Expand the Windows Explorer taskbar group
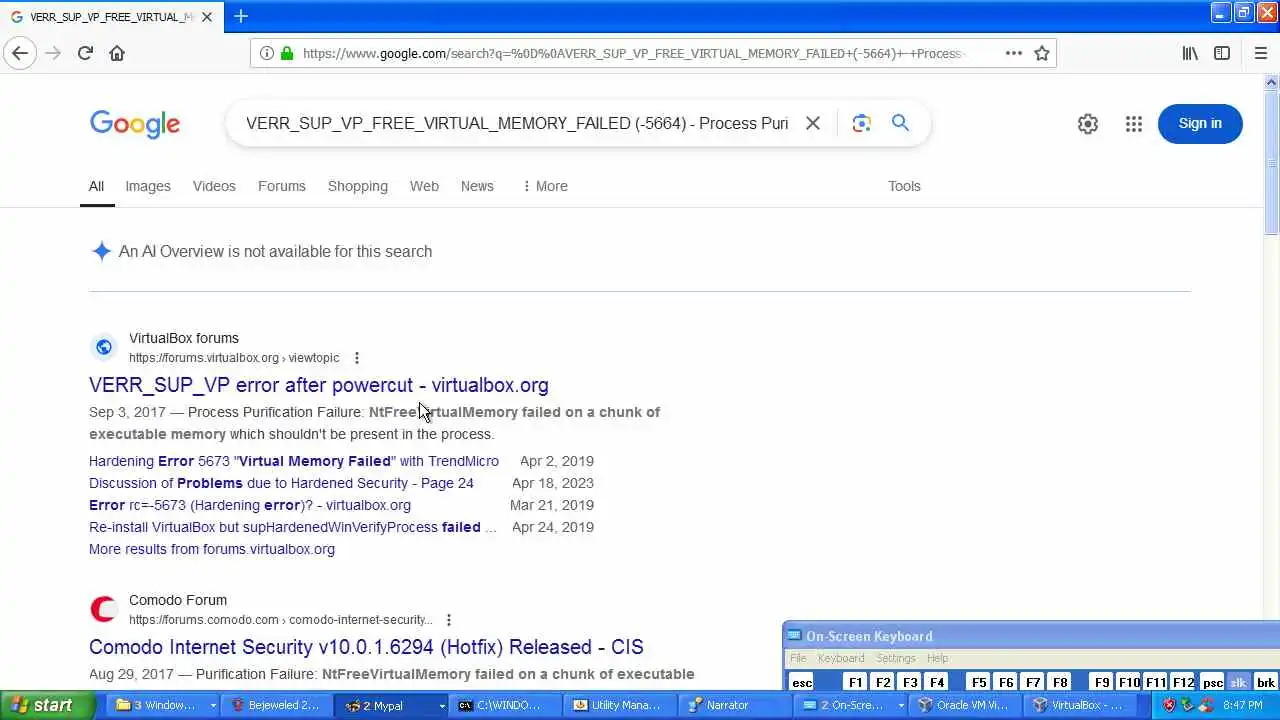Viewport: 1280px width, 720px height. [x=212, y=705]
